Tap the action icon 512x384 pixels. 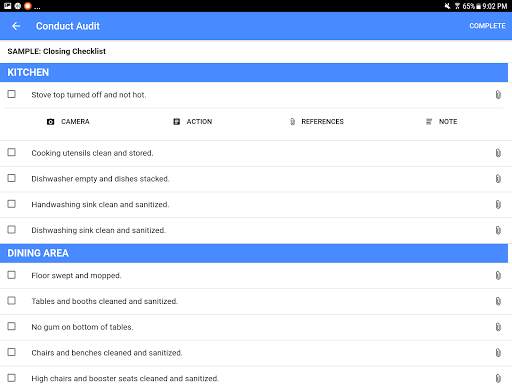click(177, 122)
